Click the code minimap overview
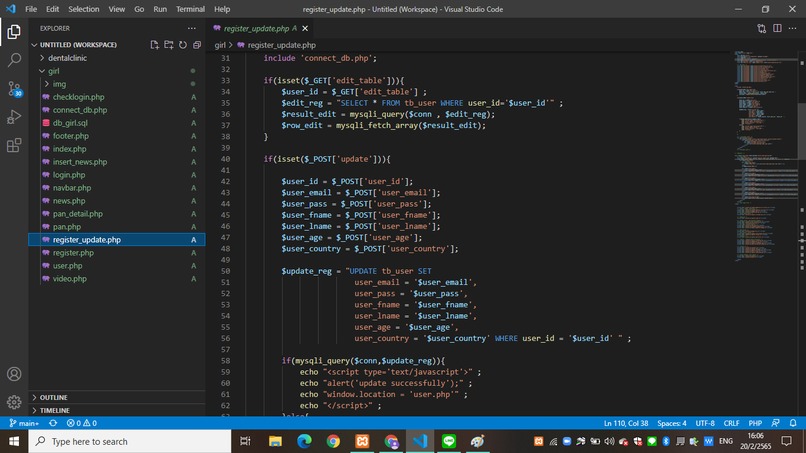The height and width of the screenshot is (453, 806). tap(765, 154)
